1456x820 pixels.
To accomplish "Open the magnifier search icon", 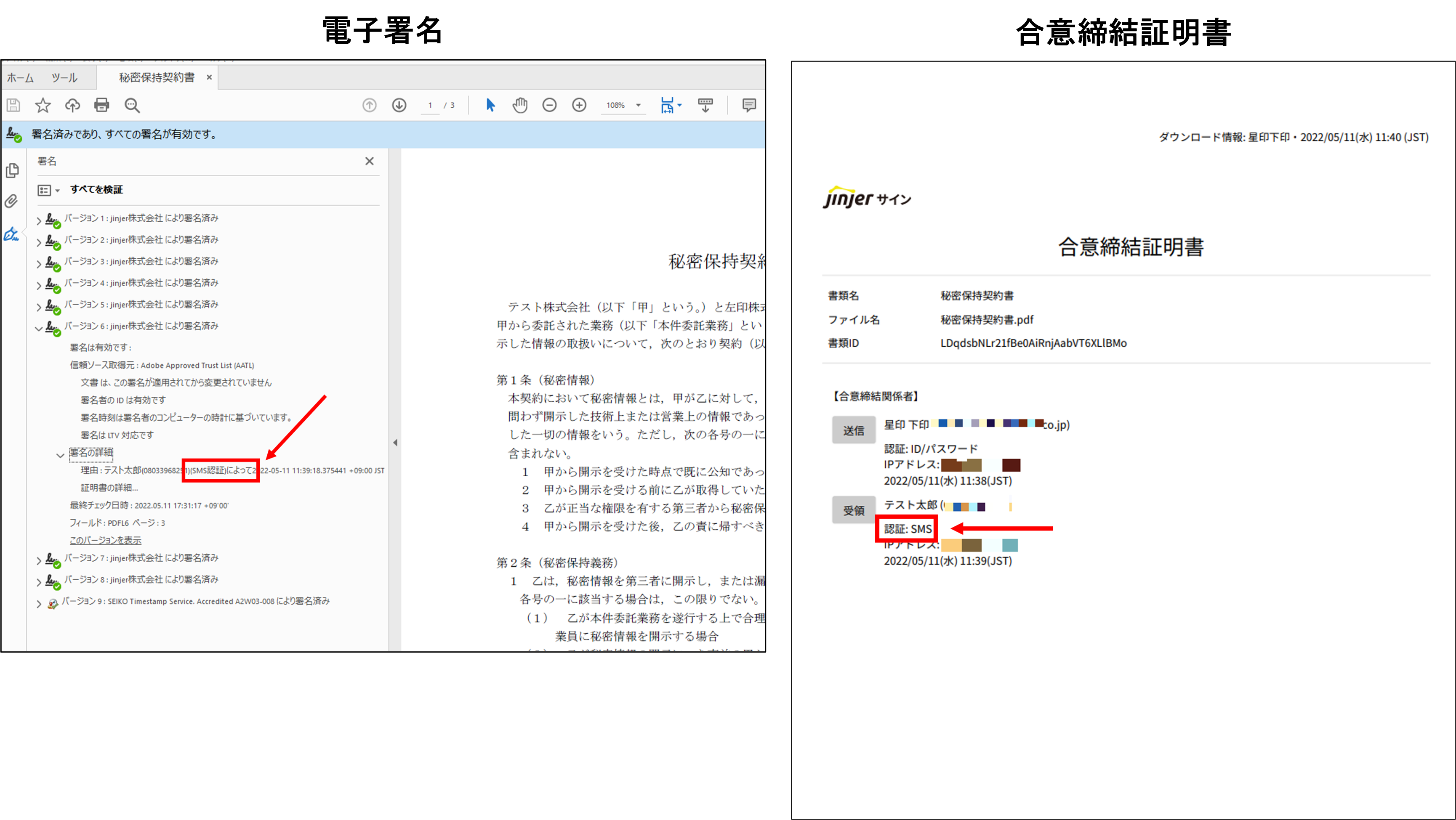I will click(132, 105).
